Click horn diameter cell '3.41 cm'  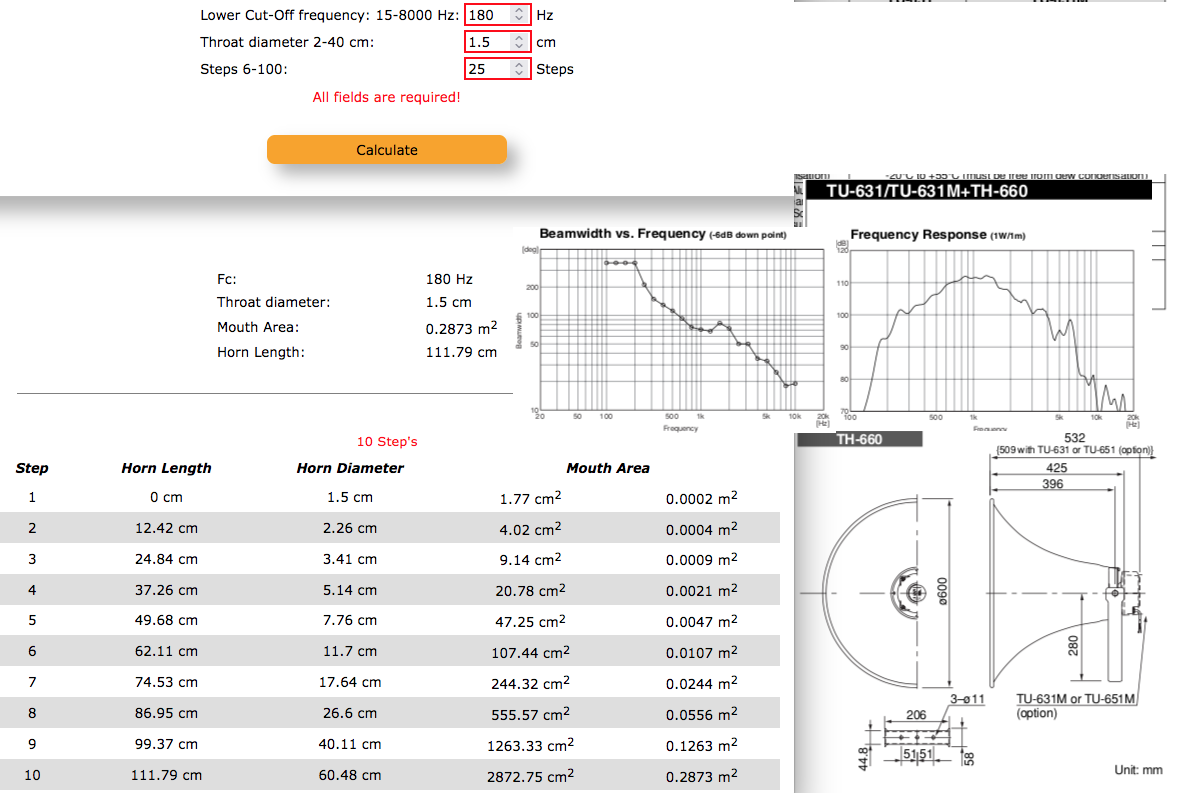pyautogui.click(x=350, y=559)
